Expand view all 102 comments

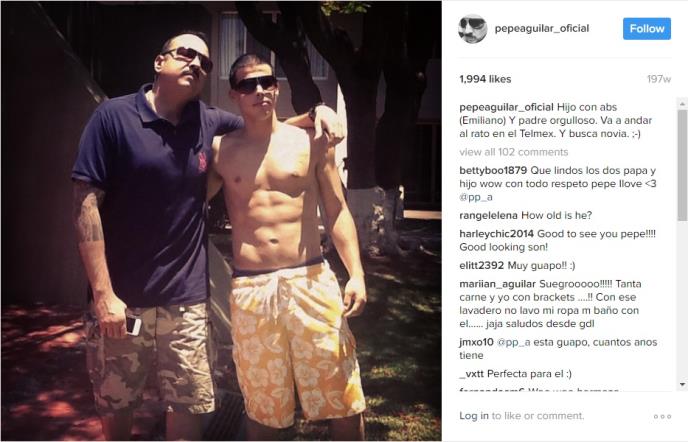514,152
